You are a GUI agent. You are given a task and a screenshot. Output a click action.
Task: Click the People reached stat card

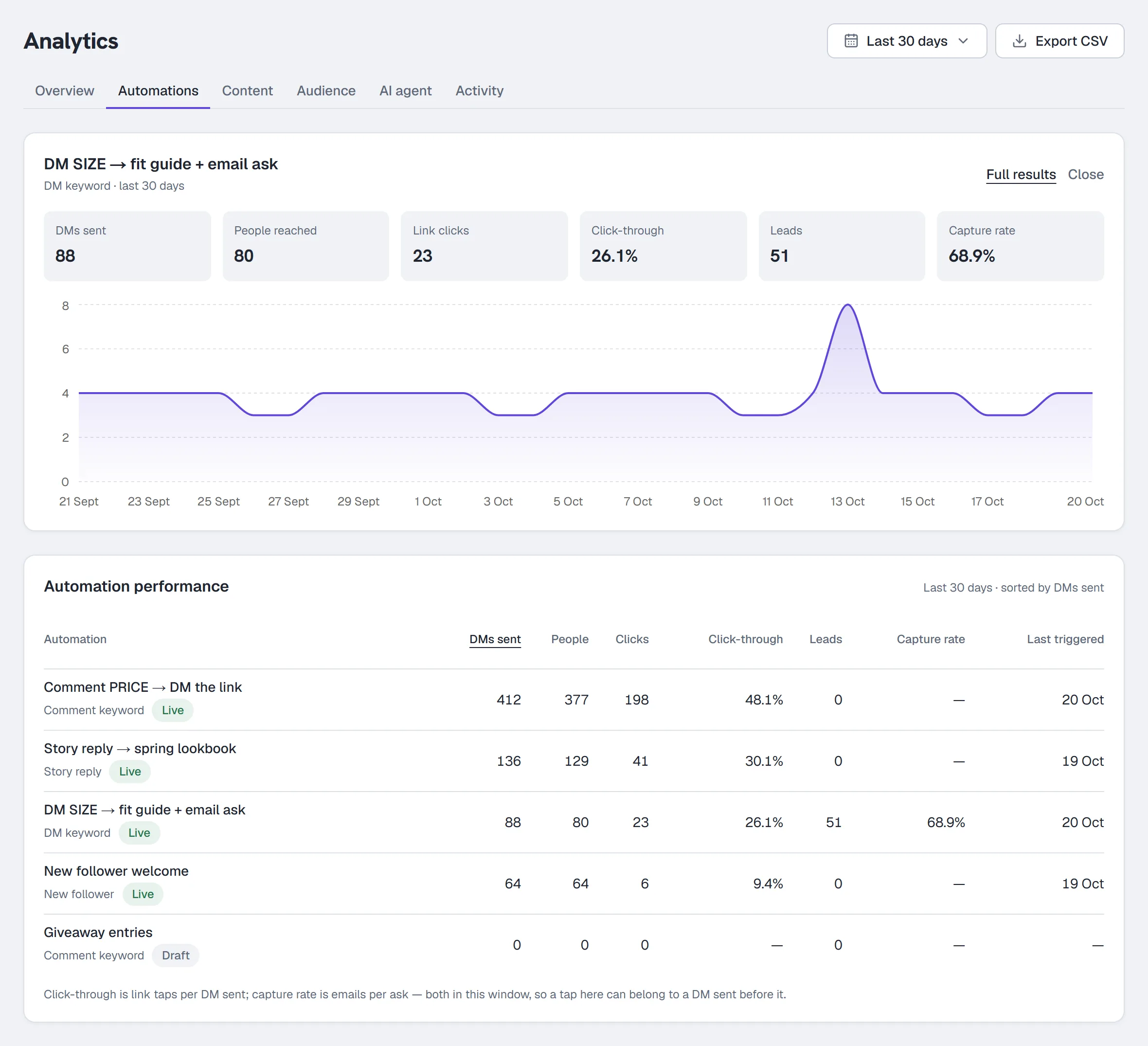coord(306,246)
